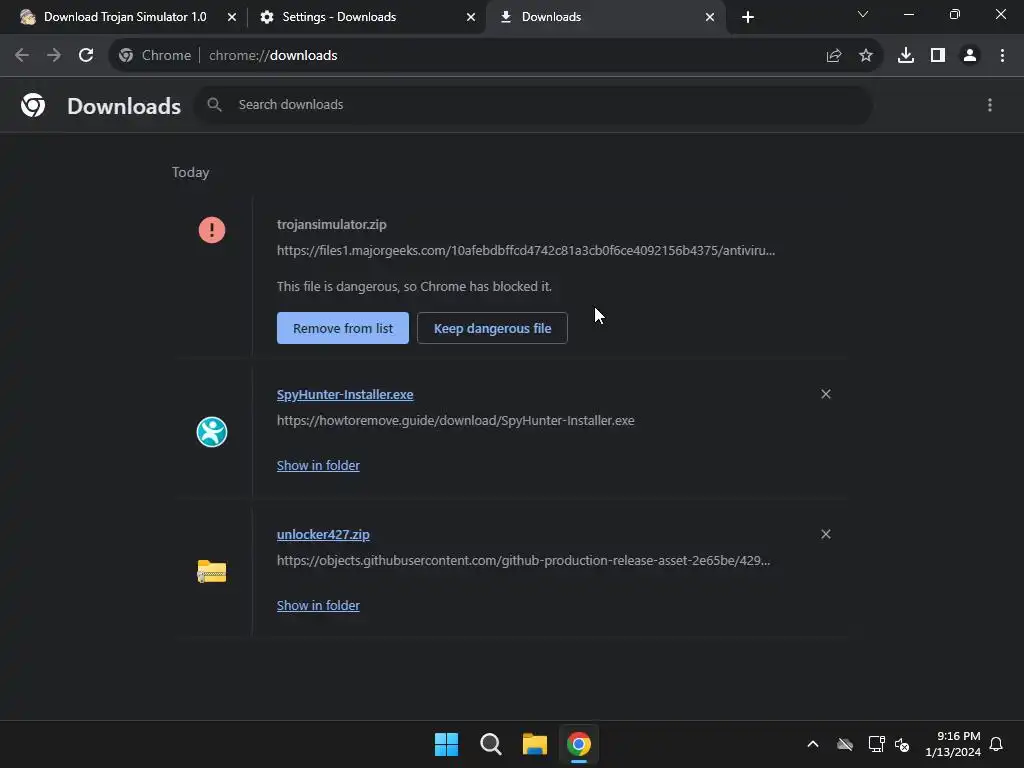Click the muted volume tray icon
Screen dimensions: 1024x768
coord(903,744)
